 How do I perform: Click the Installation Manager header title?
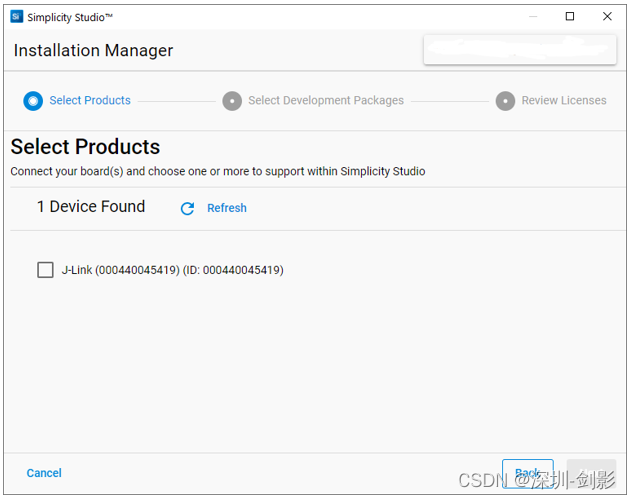pyautogui.click(x=93, y=50)
